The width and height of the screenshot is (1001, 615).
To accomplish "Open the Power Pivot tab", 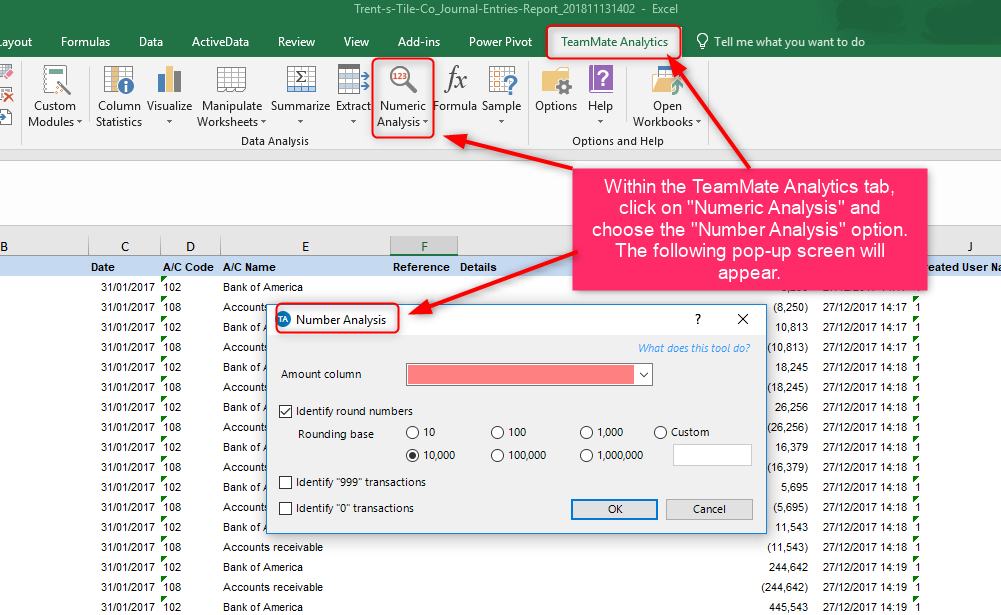I will [500, 42].
